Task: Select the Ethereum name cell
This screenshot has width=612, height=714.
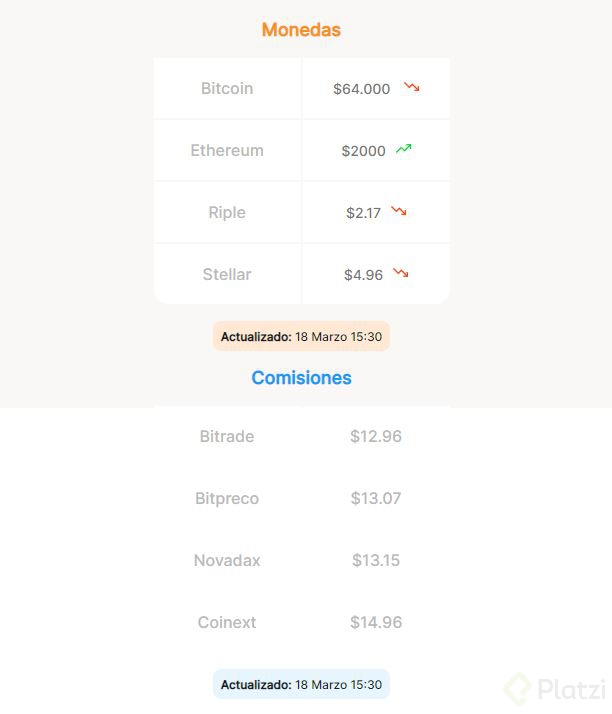Action: (227, 150)
